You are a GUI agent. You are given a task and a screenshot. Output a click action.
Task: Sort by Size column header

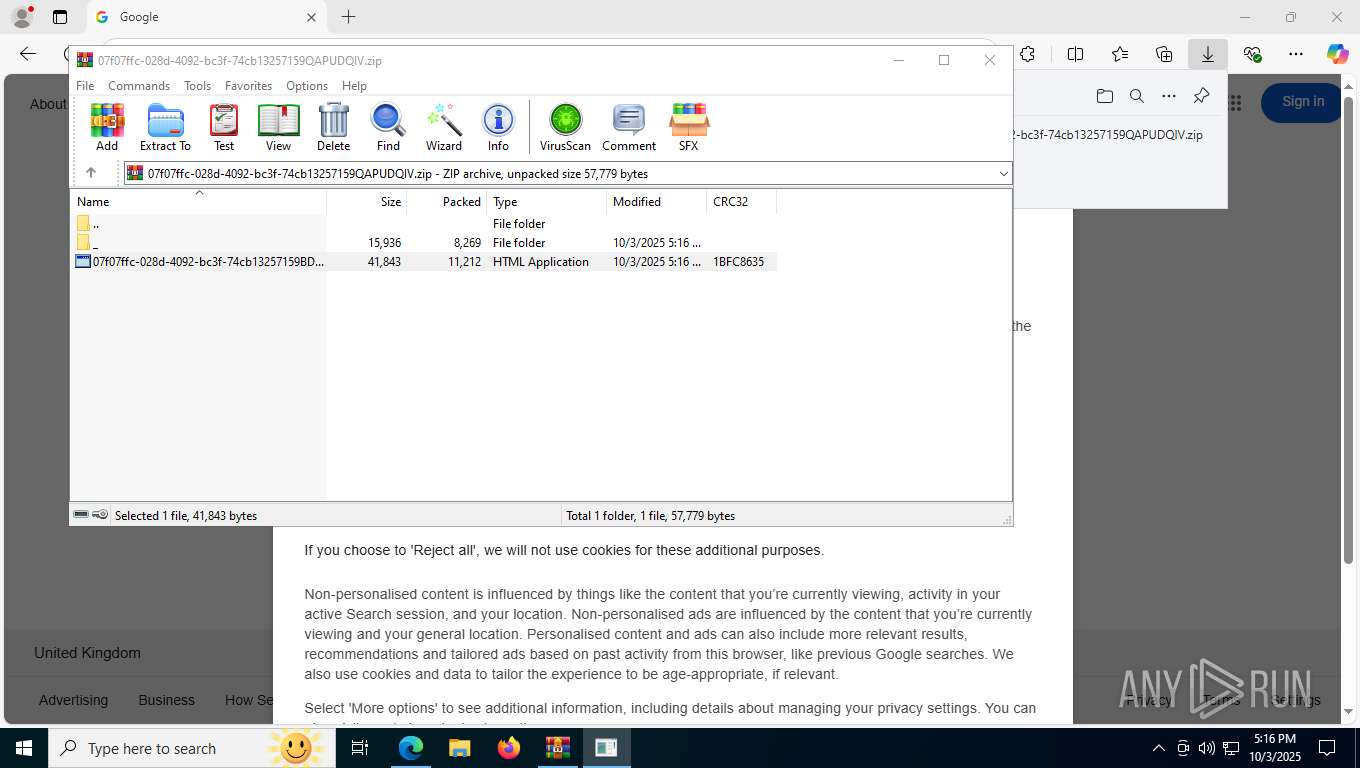[x=367, y=201]
